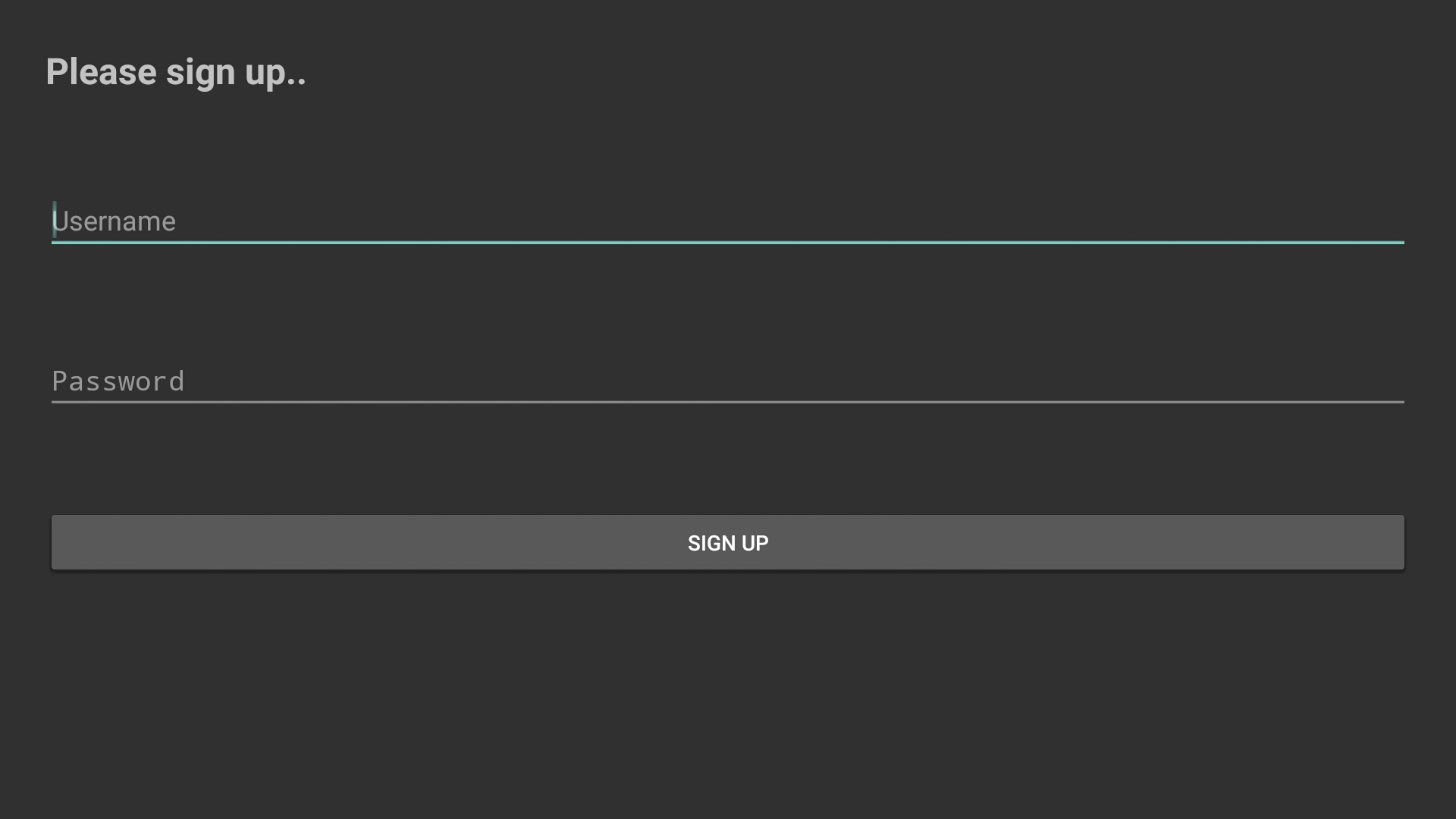Image resolution: width=1456 pixels, height=819 pixels.
Task: Click the middle of the Password field
Action: 728,381
